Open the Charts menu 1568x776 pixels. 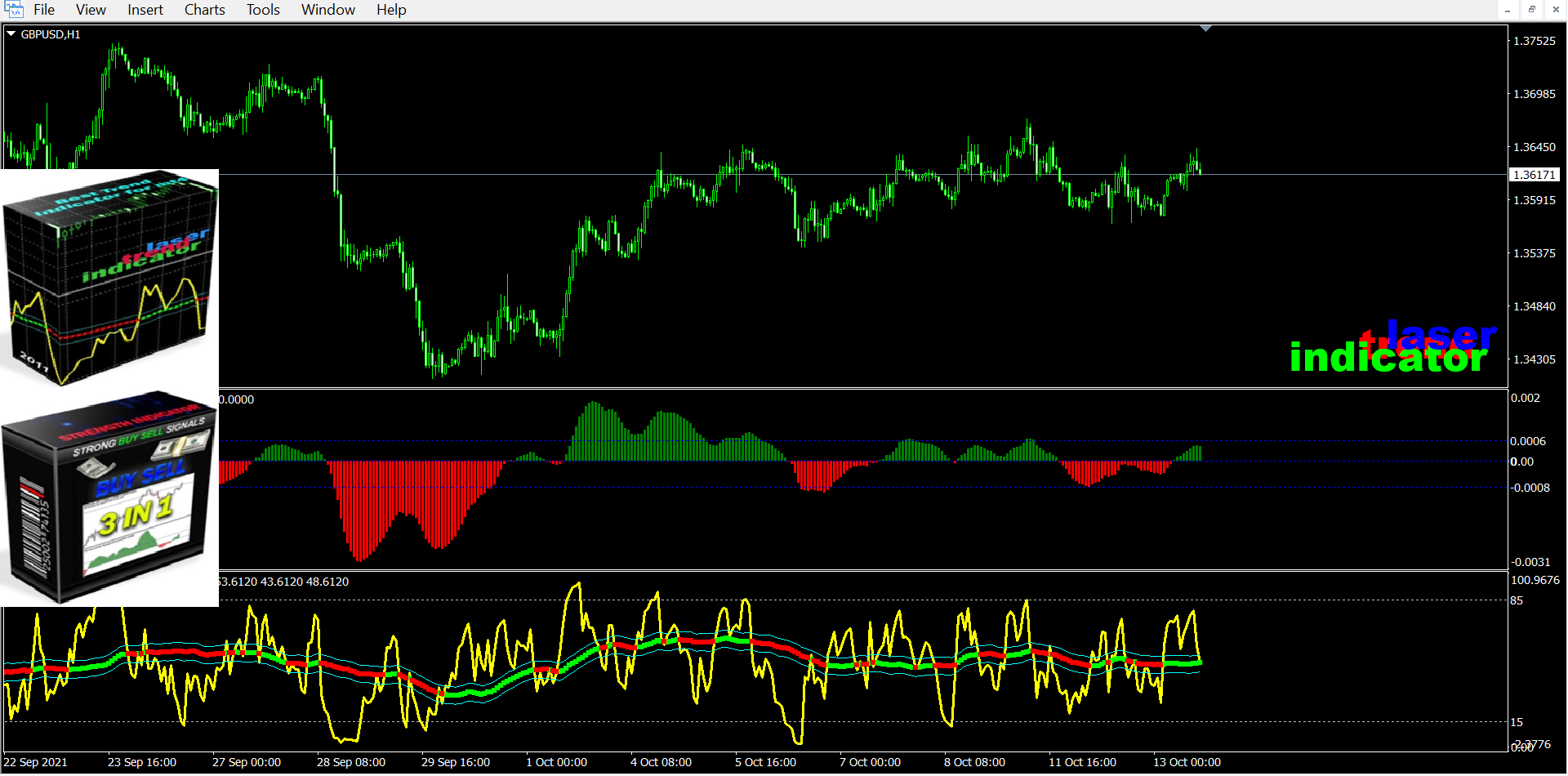(x=204, y=10)
